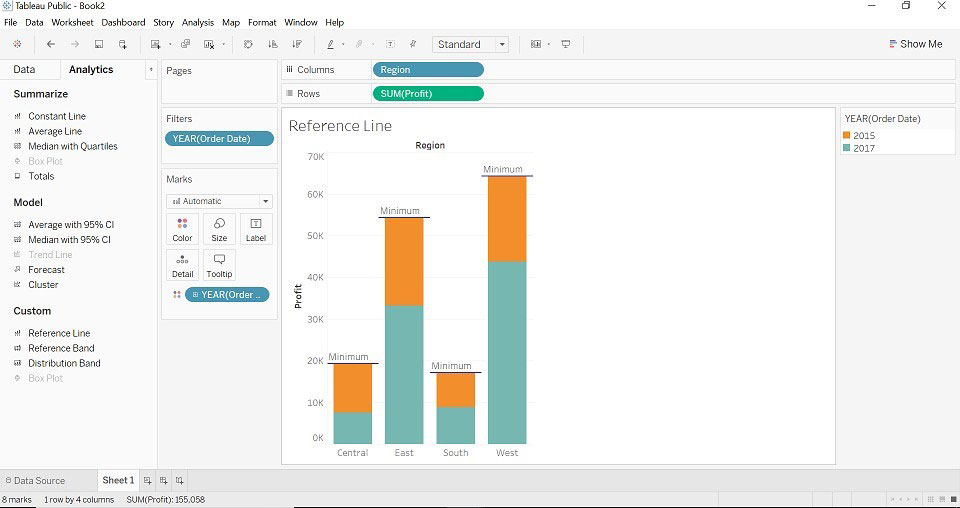Select Forecast under Model
960x508 pixels.
tap(47, 270)
